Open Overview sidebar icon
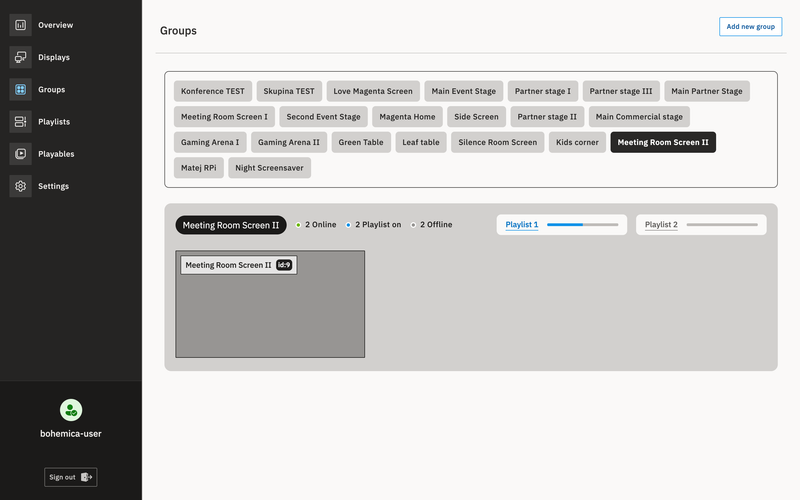The height and width of the screenshot is (500, 800). 20,25
